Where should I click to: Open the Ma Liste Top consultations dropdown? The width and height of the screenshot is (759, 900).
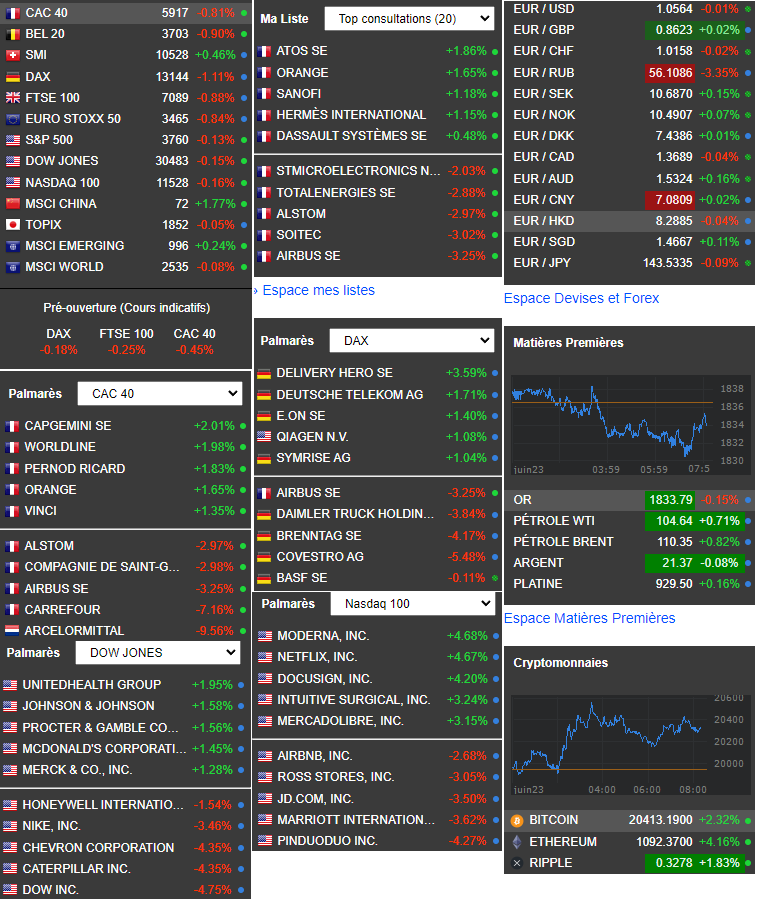[409, 19]
